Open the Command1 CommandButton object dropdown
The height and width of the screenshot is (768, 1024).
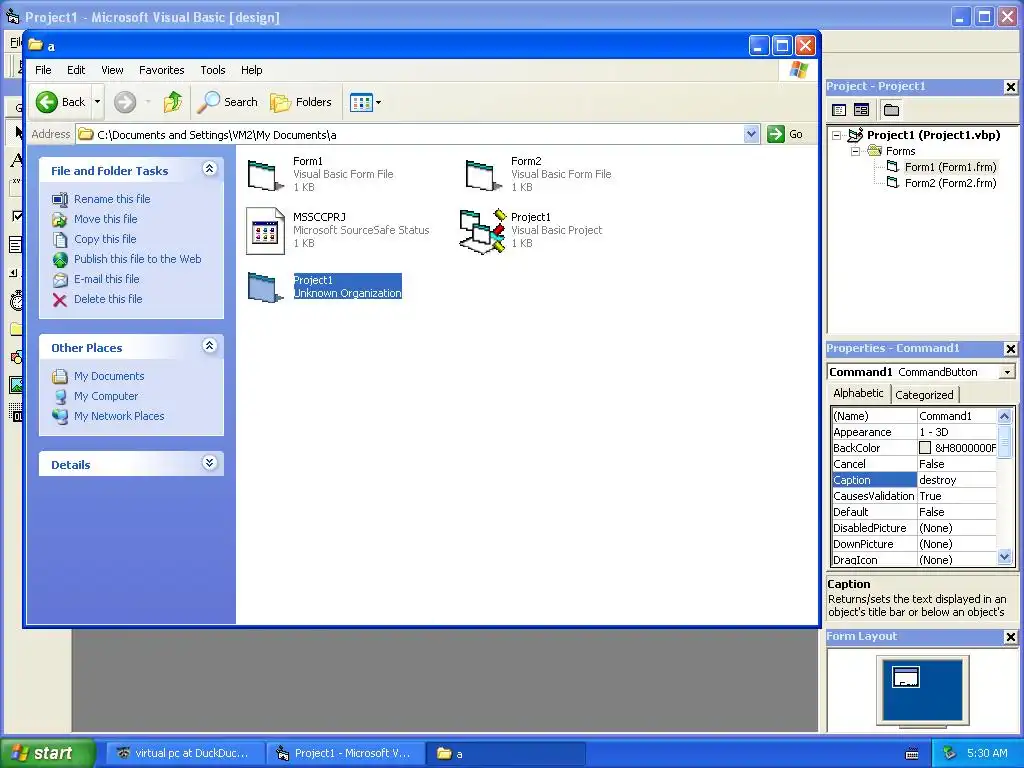click(1007, 372)
